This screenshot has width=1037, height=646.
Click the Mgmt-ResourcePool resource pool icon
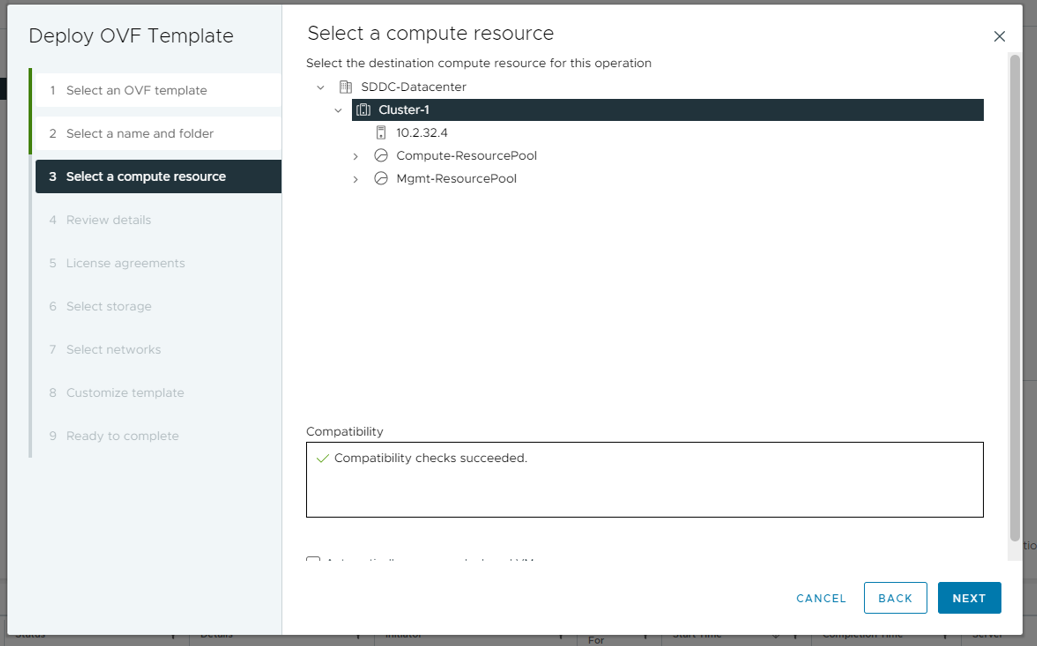pyautogui.click(x=380, y=179)
